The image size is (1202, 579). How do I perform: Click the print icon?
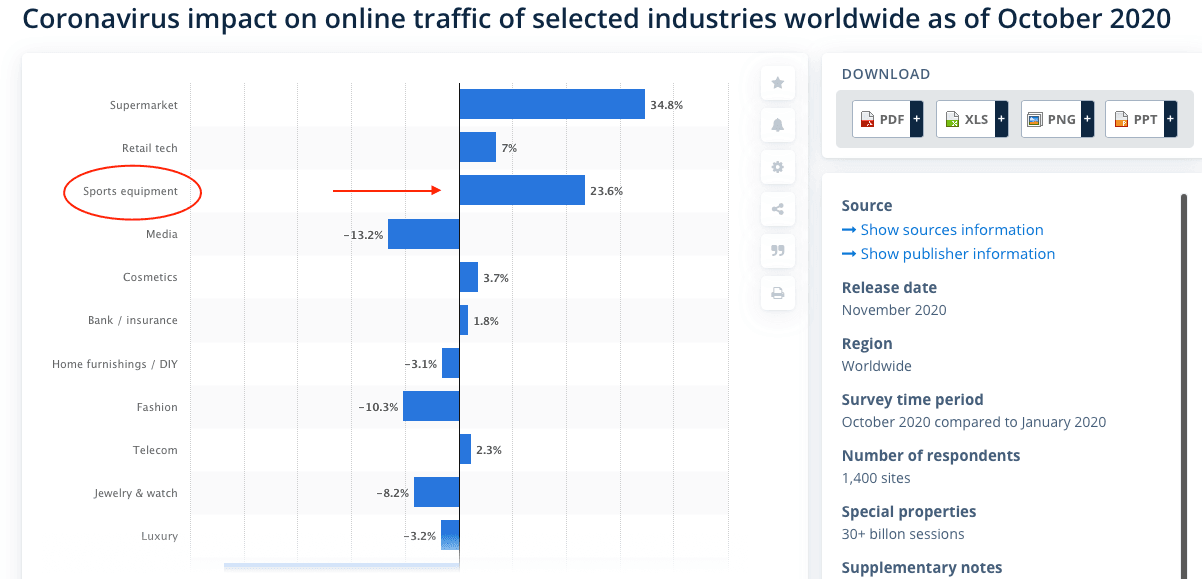(x=778, y=294)
